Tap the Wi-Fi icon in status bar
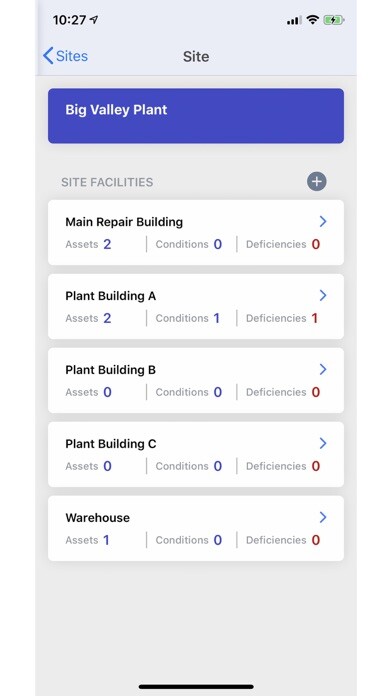 (x=313, y=20)
